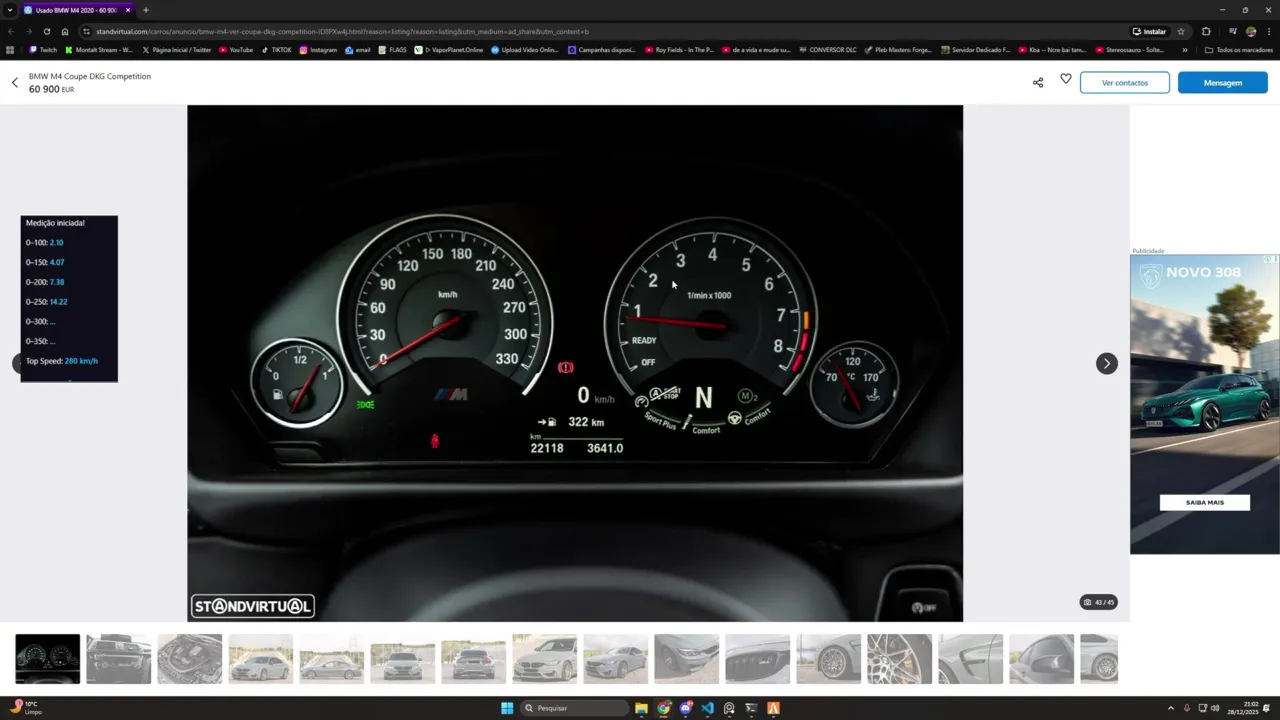This screenshot has height=720, width=1280.
Task: Click the Pesquisar taskbar search box
Action: (x=574, y=708)
